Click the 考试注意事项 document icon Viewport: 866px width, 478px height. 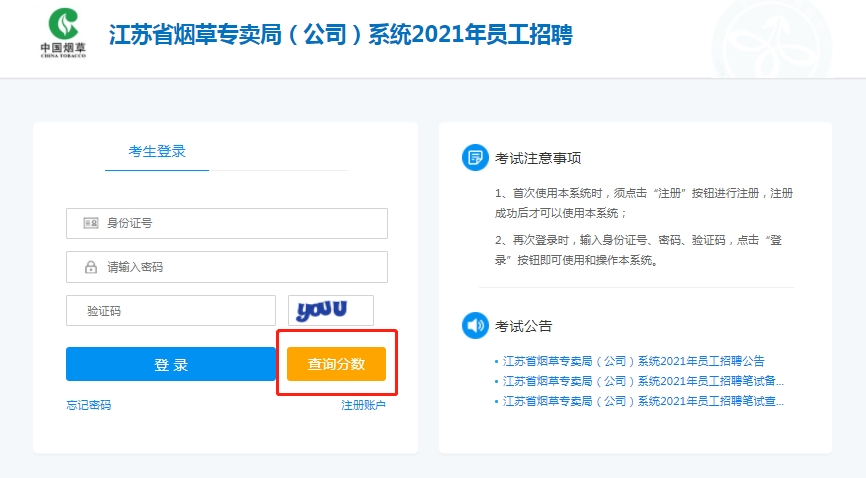475,158
